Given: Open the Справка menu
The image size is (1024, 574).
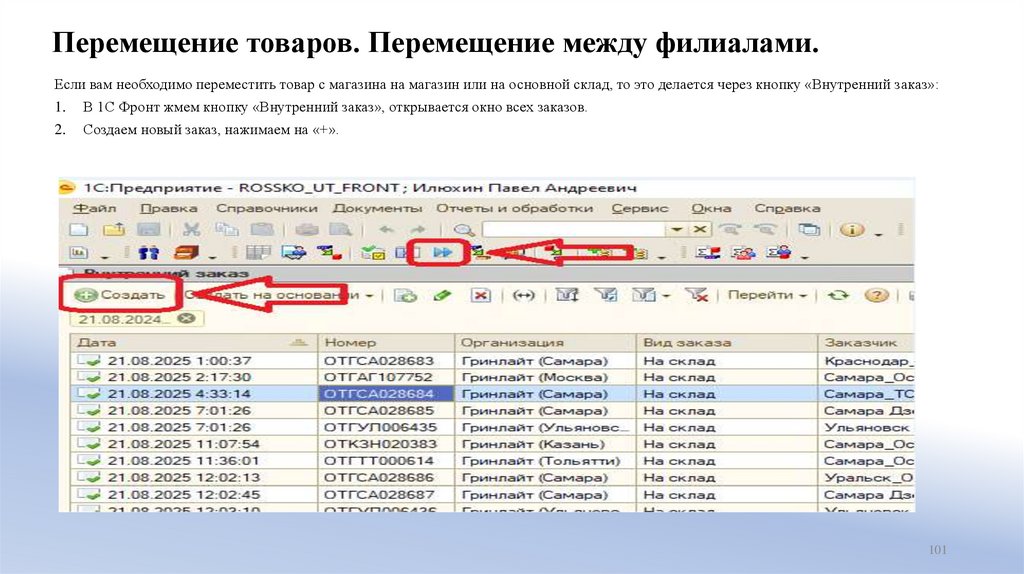Looking at the screenshot, I should 787,208.
